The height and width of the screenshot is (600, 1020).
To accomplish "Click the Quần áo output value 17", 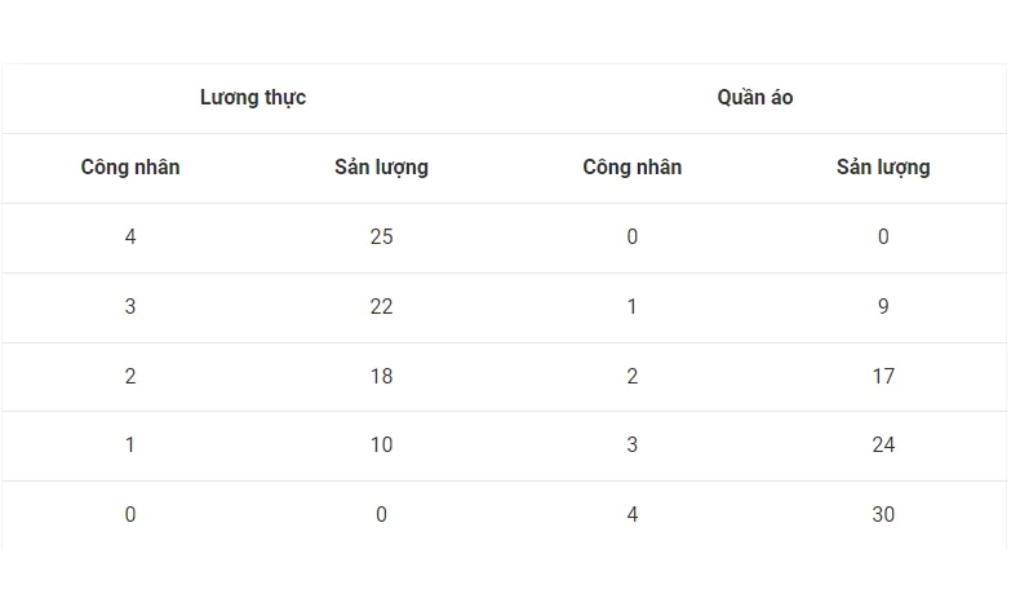I will [883, 376].
